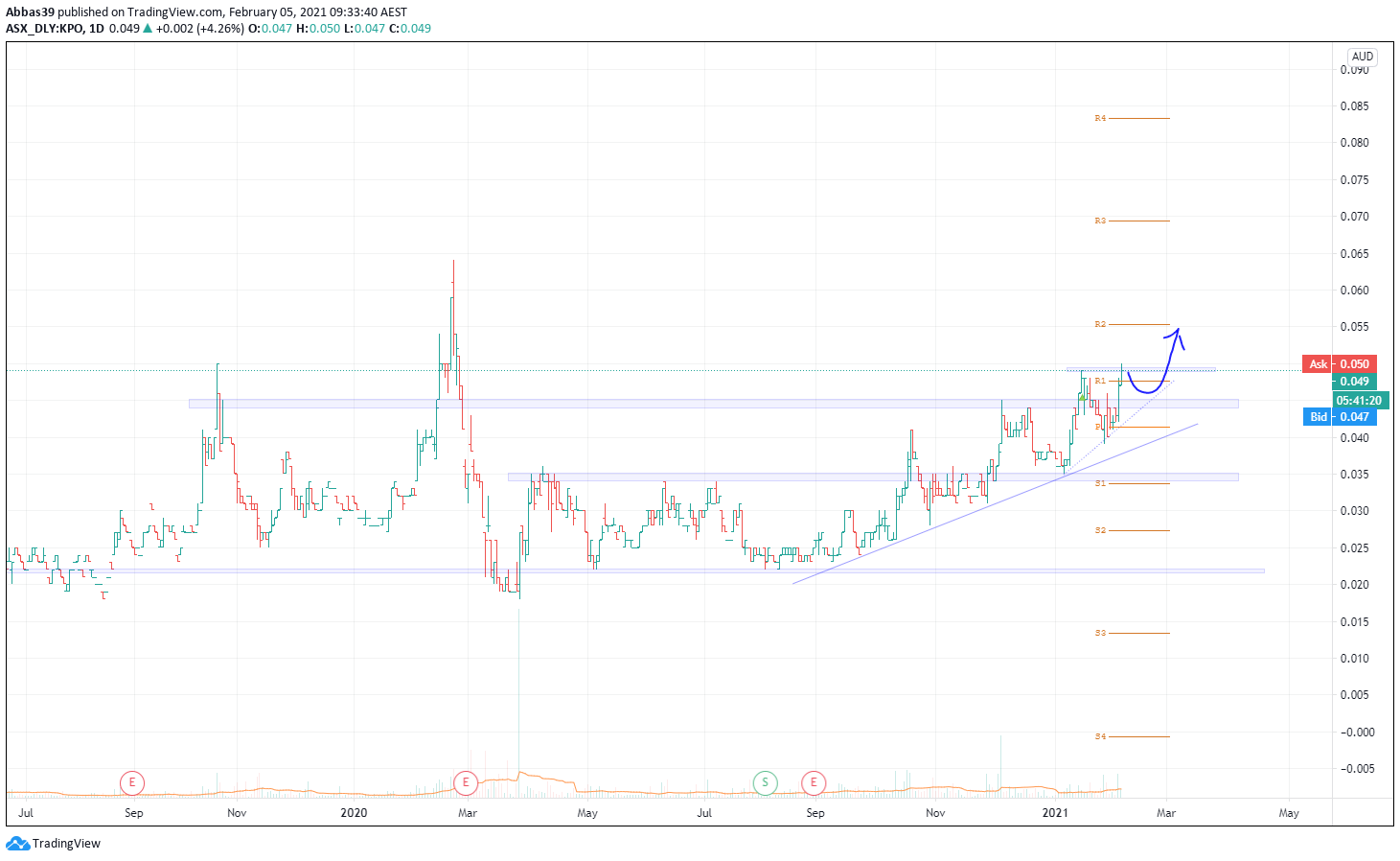This screenshot has width=1400, height=861.
Task: Click the 05:41:20 countdown timer label
Action: click(1359, 401)
